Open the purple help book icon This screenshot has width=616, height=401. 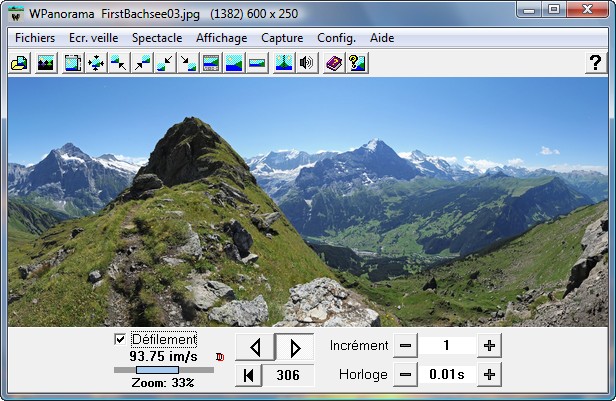334,63
